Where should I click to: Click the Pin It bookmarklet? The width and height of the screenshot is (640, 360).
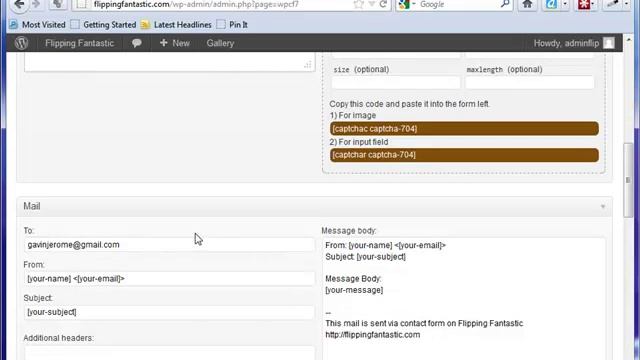[x=232, y=25]
